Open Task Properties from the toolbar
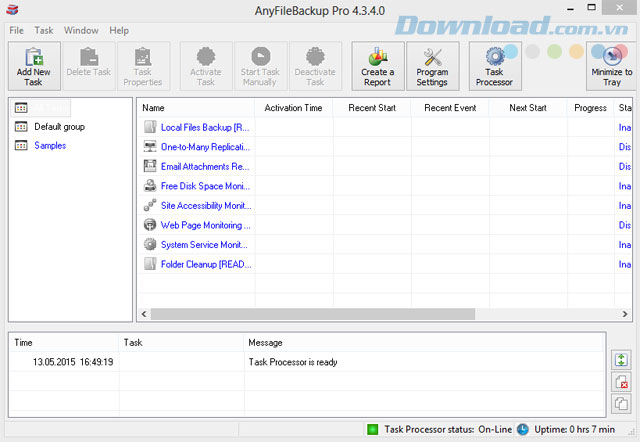This screenshot has width=640, height=442. tap(143, 66)
